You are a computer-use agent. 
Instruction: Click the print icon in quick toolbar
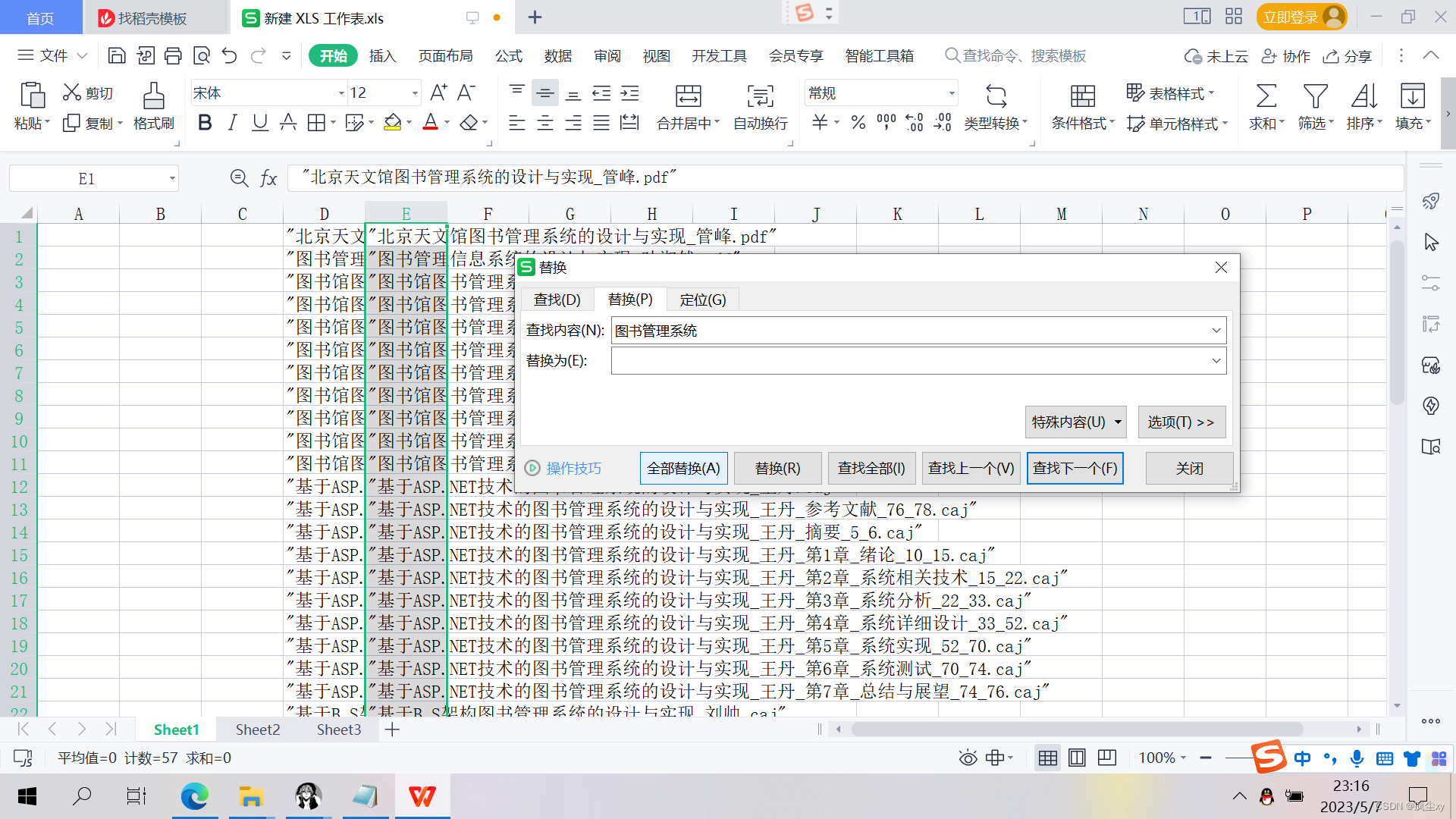174,55
